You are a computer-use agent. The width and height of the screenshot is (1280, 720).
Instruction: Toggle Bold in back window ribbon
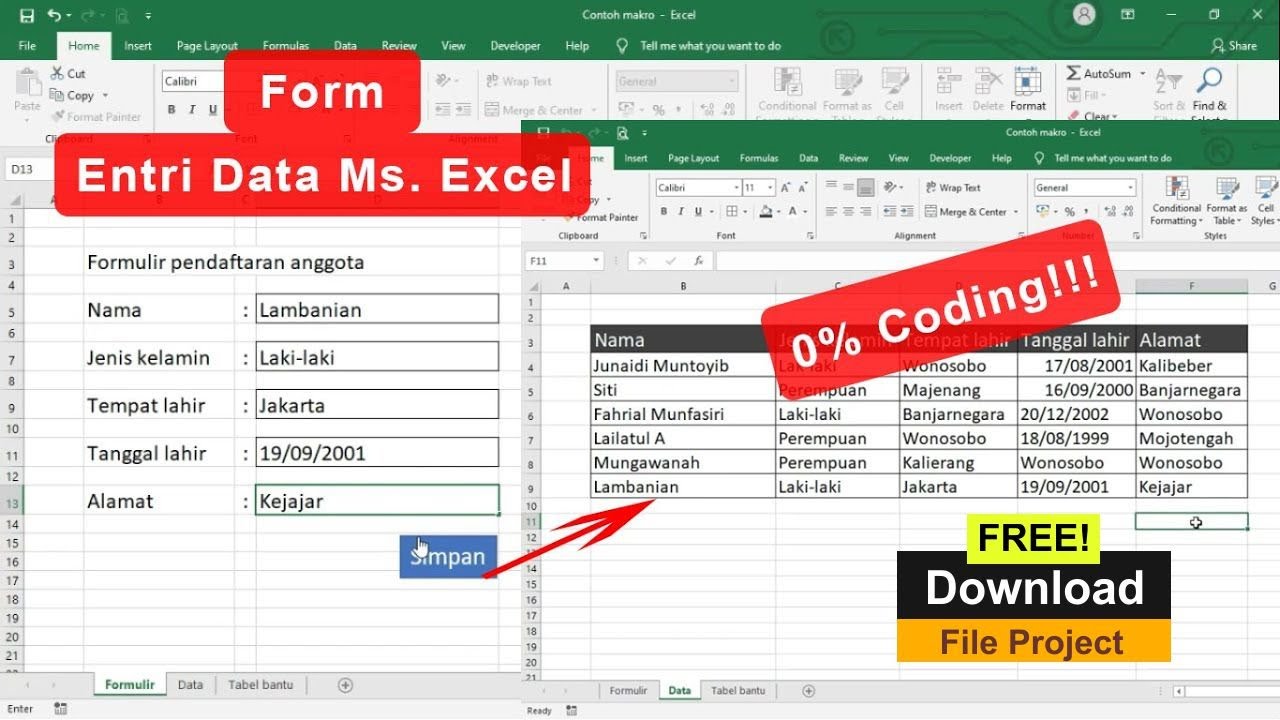[x=171, y=110]
